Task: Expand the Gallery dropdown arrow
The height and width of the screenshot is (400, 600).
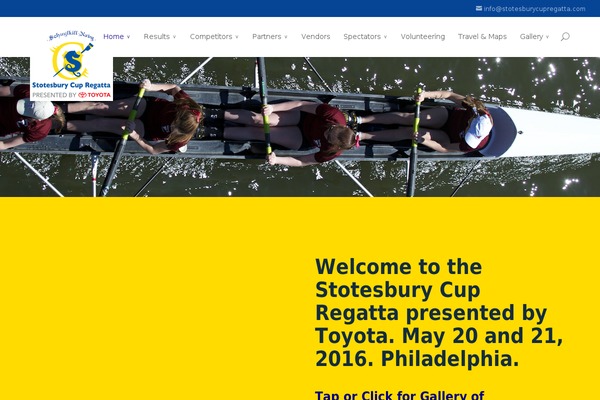Action: tap(547, 37)
